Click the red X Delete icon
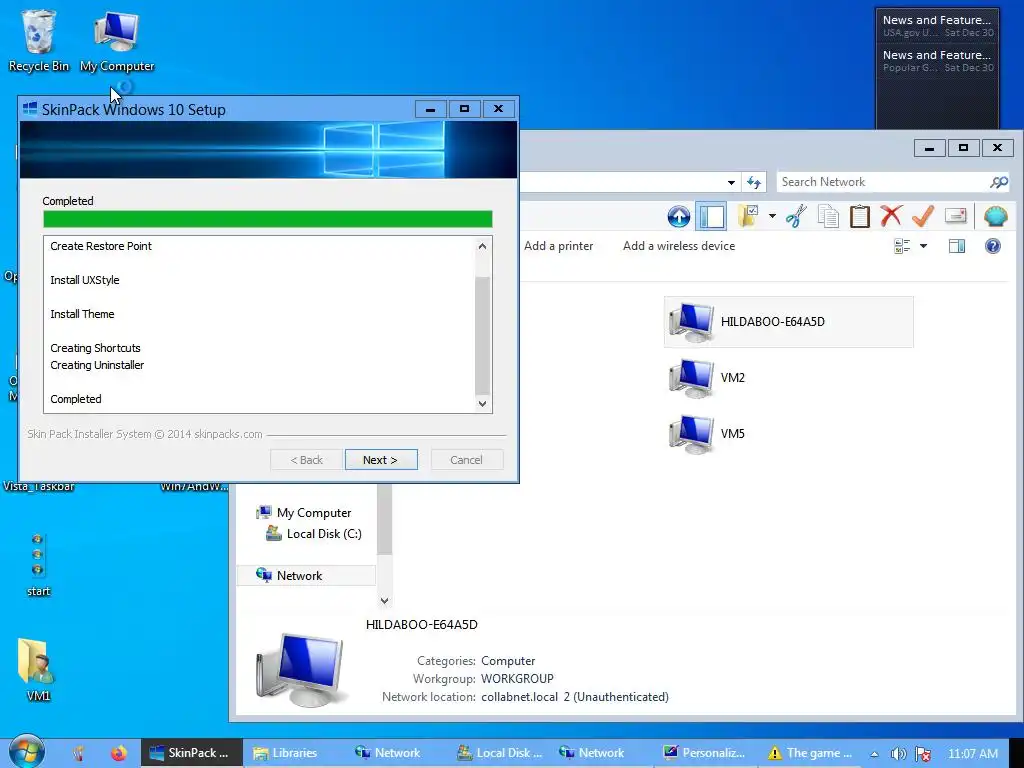Viewport: 1024px width, 768px height. pos(891,216)
